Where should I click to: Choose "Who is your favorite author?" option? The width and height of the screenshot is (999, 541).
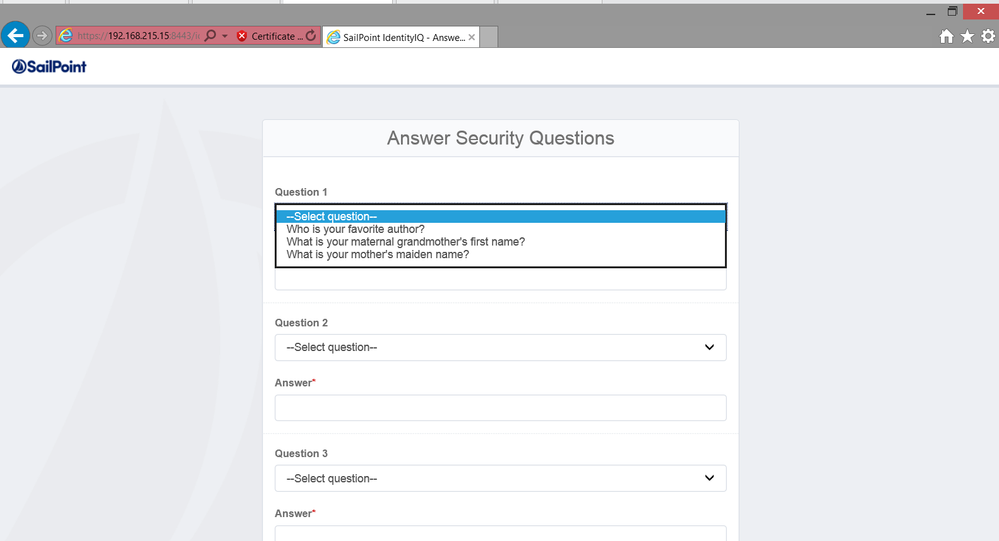click(355, 229)
